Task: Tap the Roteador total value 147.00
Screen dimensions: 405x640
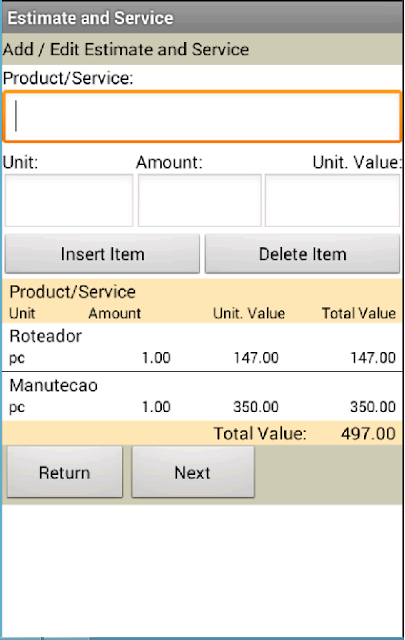Action: (x=373, y=358)
